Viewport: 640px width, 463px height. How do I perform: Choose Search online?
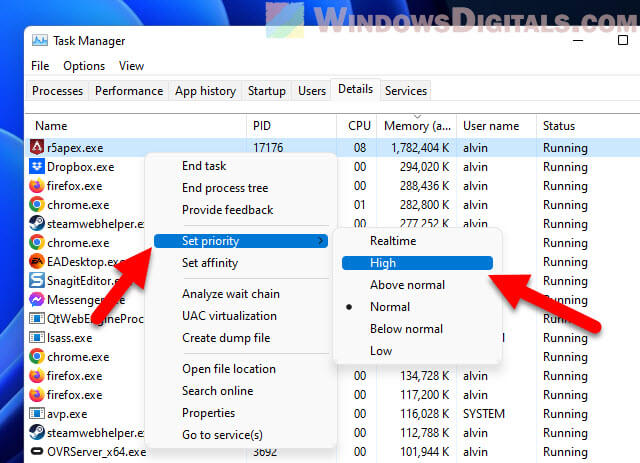(x=241, y=391)
